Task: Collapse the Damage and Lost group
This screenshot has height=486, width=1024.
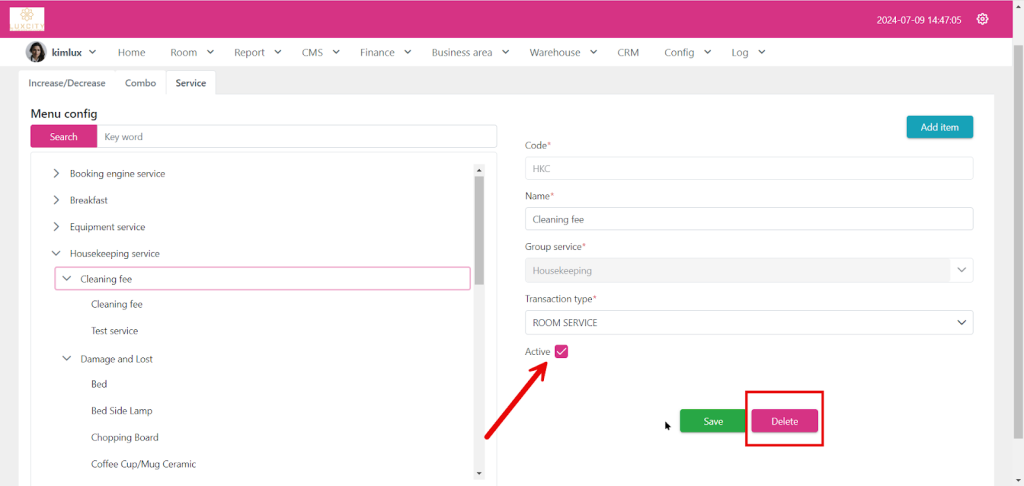Action: 67,358
